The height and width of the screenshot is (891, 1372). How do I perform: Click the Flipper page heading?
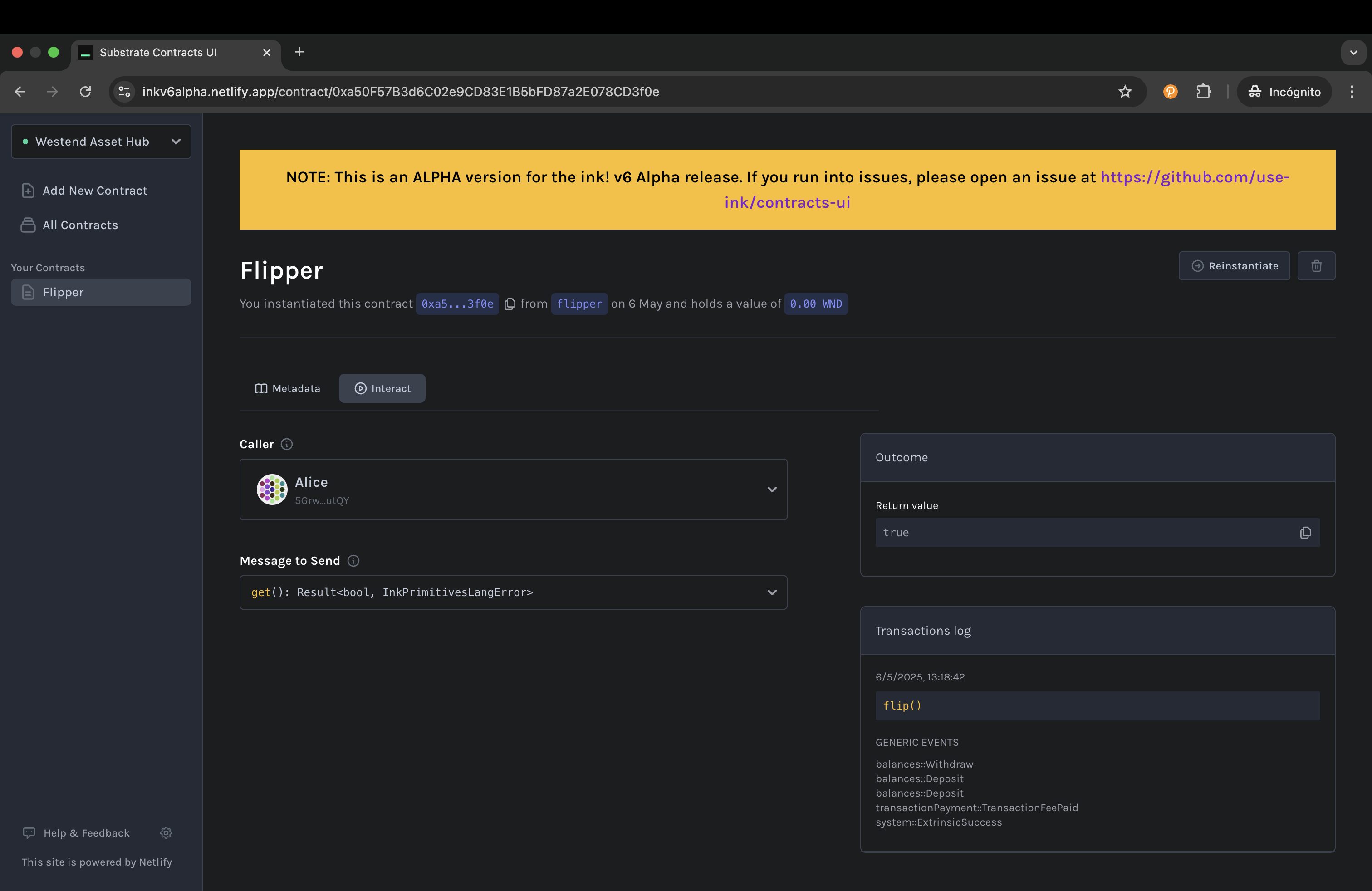(x=281, y=270)
